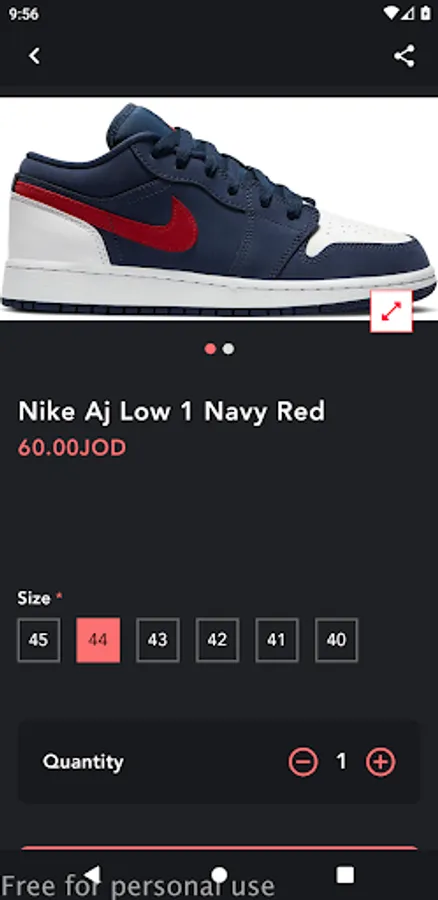This screenshot has width=438, height=900.
Task: Select size 40 box
Action: (337, 640)
